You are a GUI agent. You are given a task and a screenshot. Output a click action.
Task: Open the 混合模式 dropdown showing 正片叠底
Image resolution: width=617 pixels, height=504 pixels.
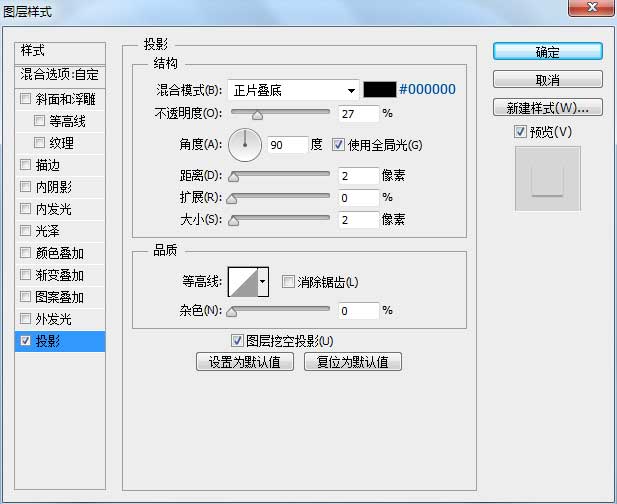(x=294, y=90)
